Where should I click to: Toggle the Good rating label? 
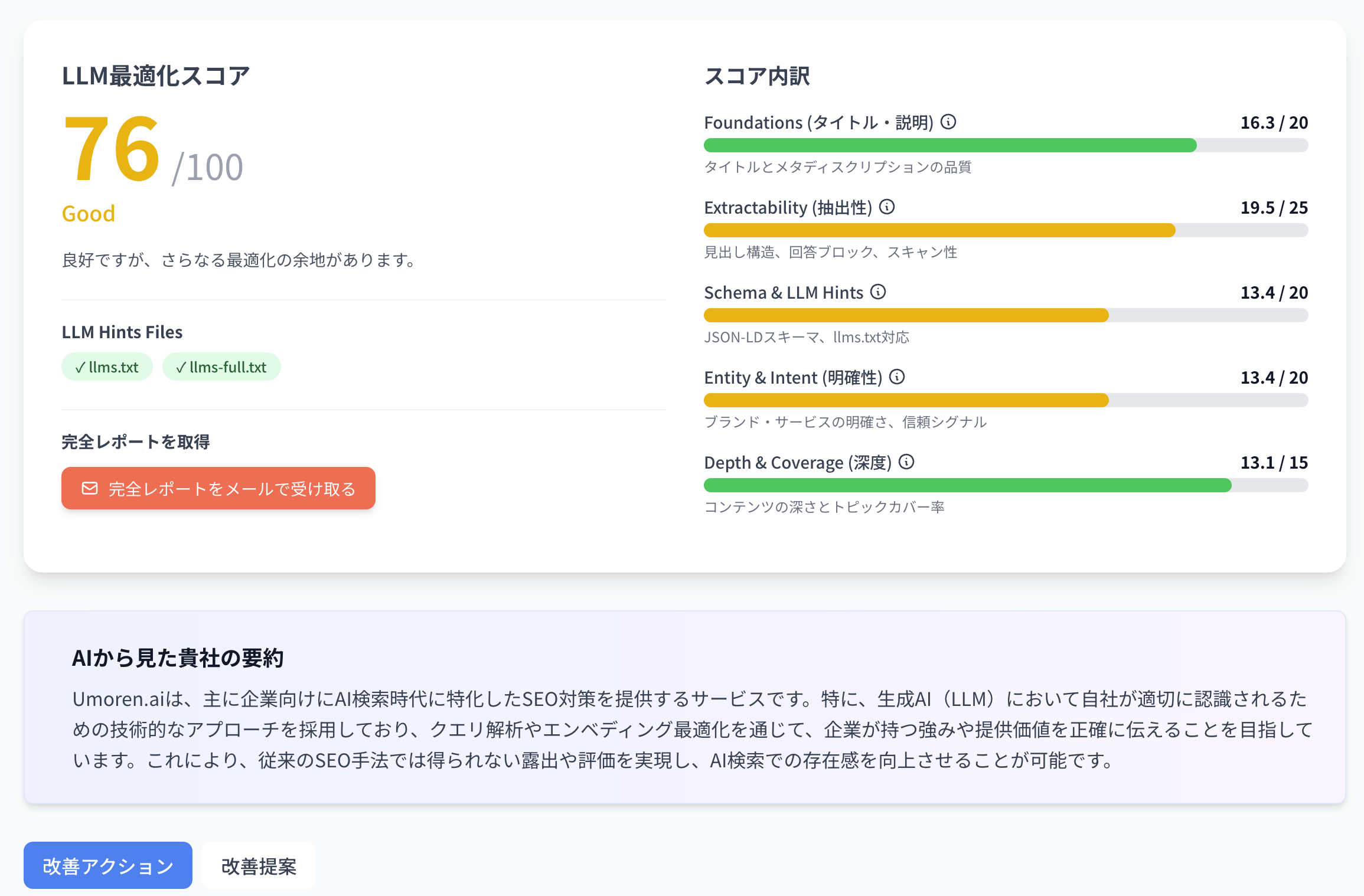coord(88,213)
